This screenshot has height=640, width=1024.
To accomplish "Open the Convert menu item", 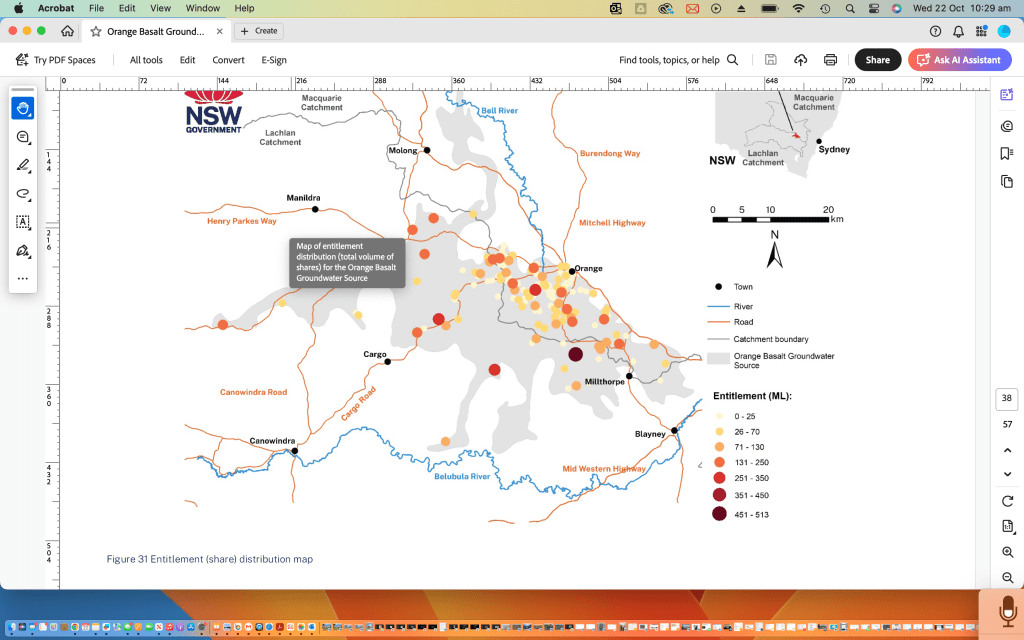I will pos(228,60).
